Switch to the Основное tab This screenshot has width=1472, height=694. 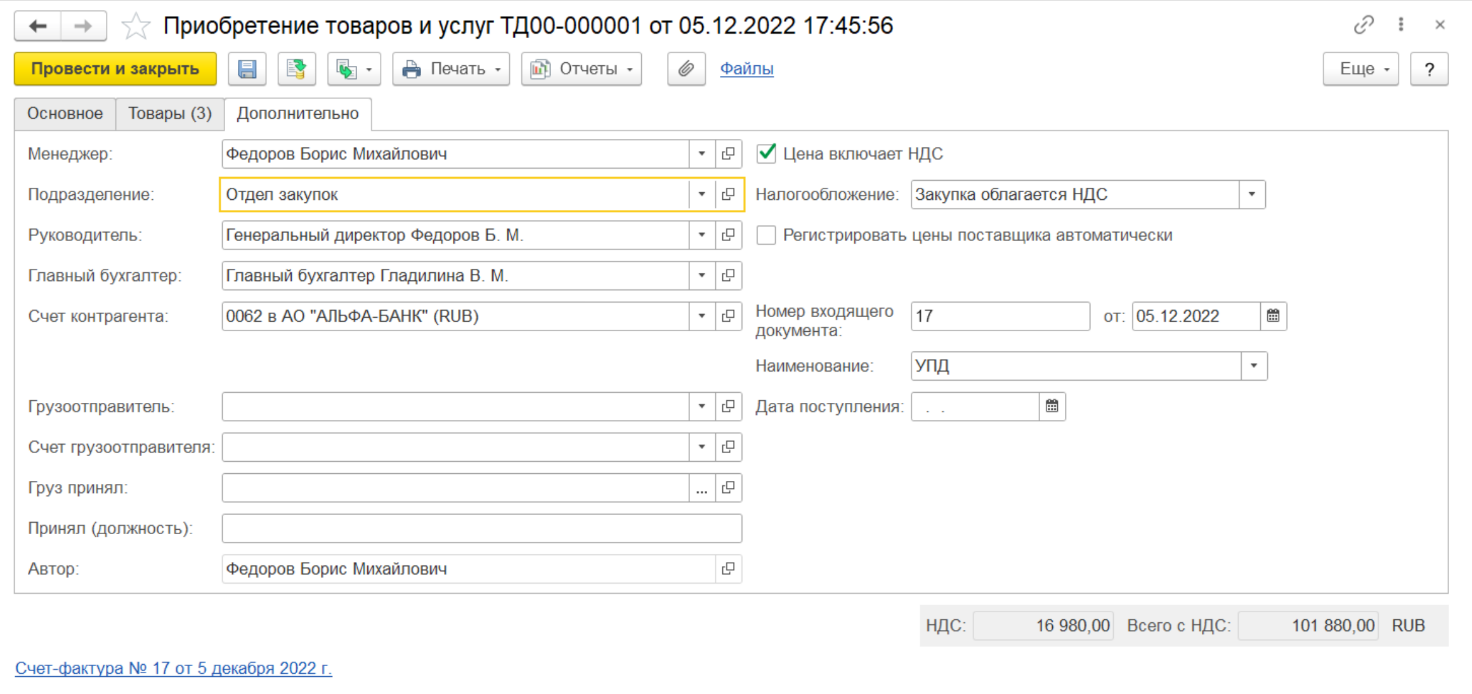65,114
